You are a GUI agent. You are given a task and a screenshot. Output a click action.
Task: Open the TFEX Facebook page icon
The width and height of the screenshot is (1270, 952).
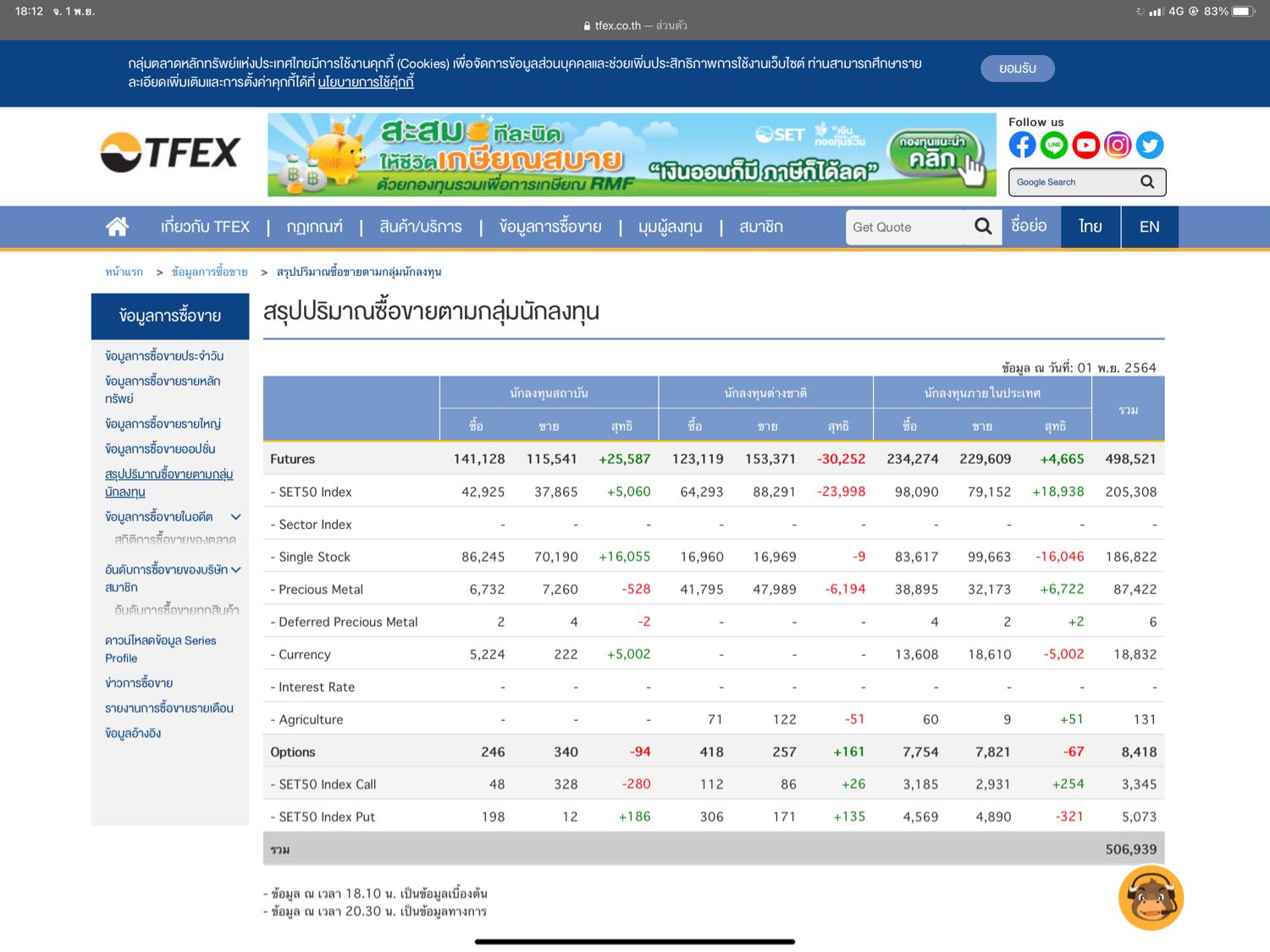coord(1022,146)
